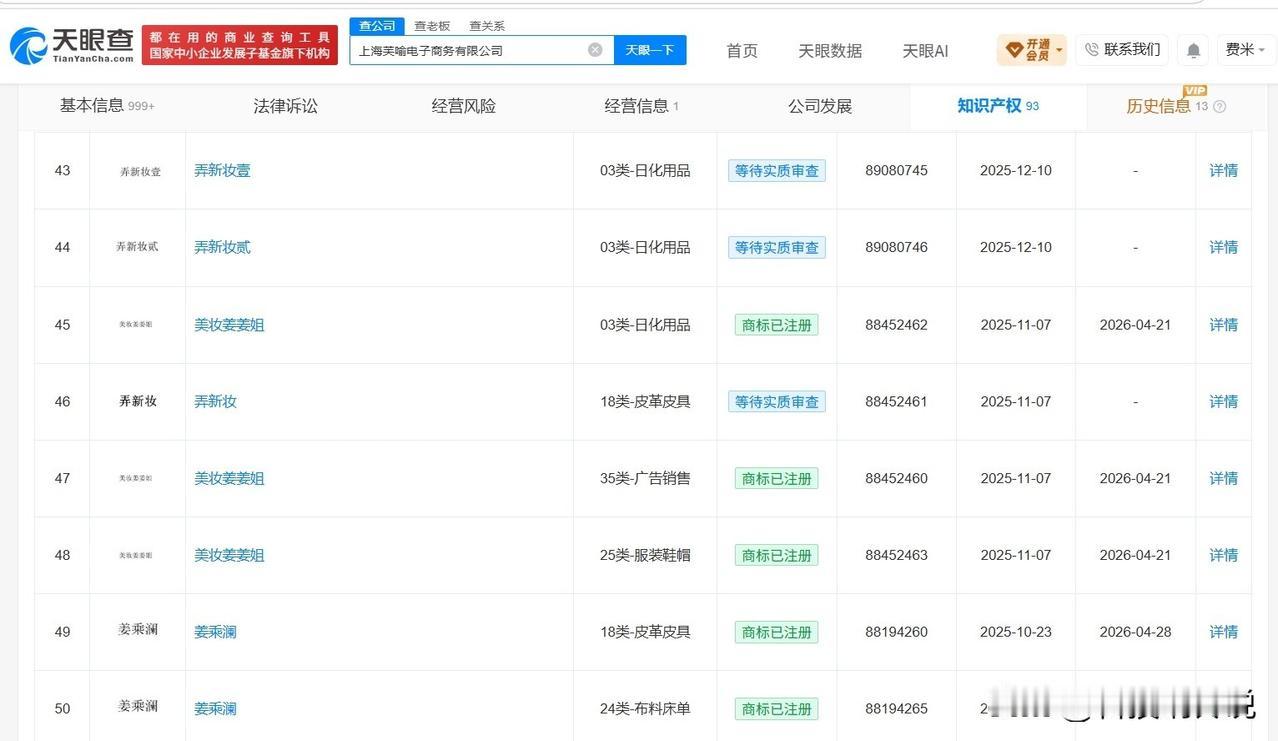This screenshot has width=1278, height=741.
Task: Click 商标已注册 status tag in row 45
Action: [x=777, y=325]
